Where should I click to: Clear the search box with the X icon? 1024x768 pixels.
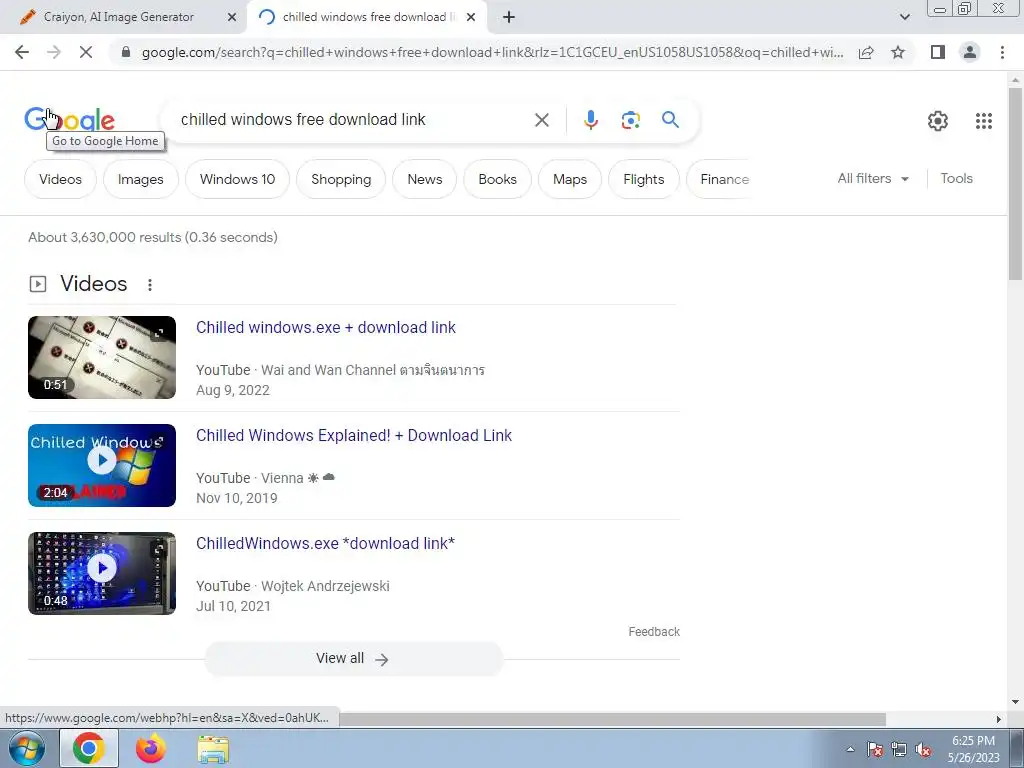(541, 120)
